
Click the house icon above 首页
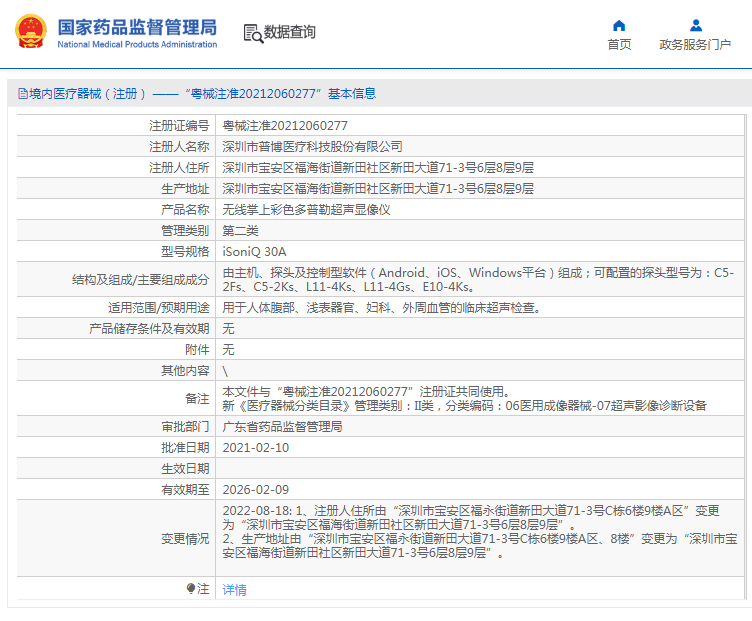click(619, 25)
